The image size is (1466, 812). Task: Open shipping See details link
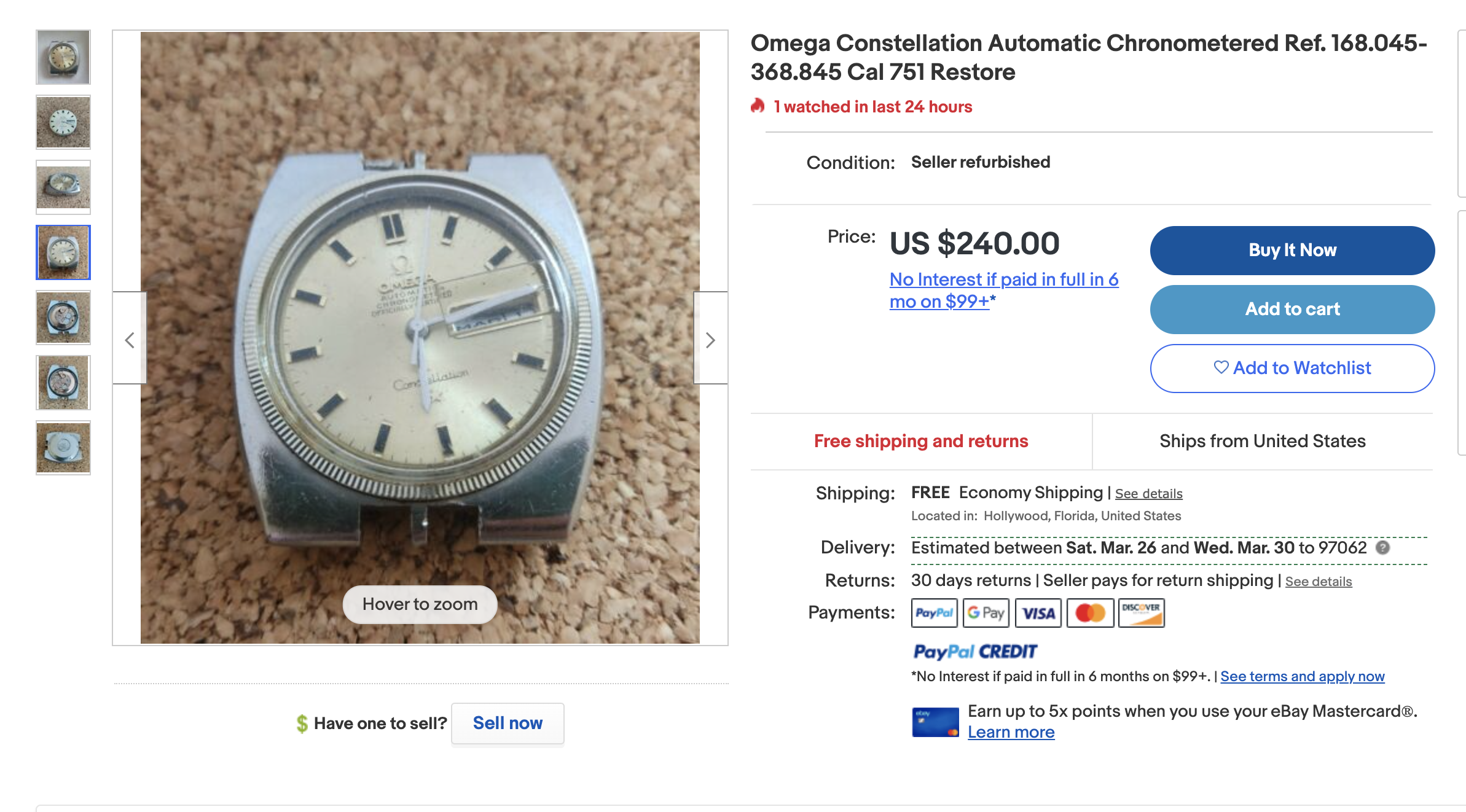(1148, 494)
